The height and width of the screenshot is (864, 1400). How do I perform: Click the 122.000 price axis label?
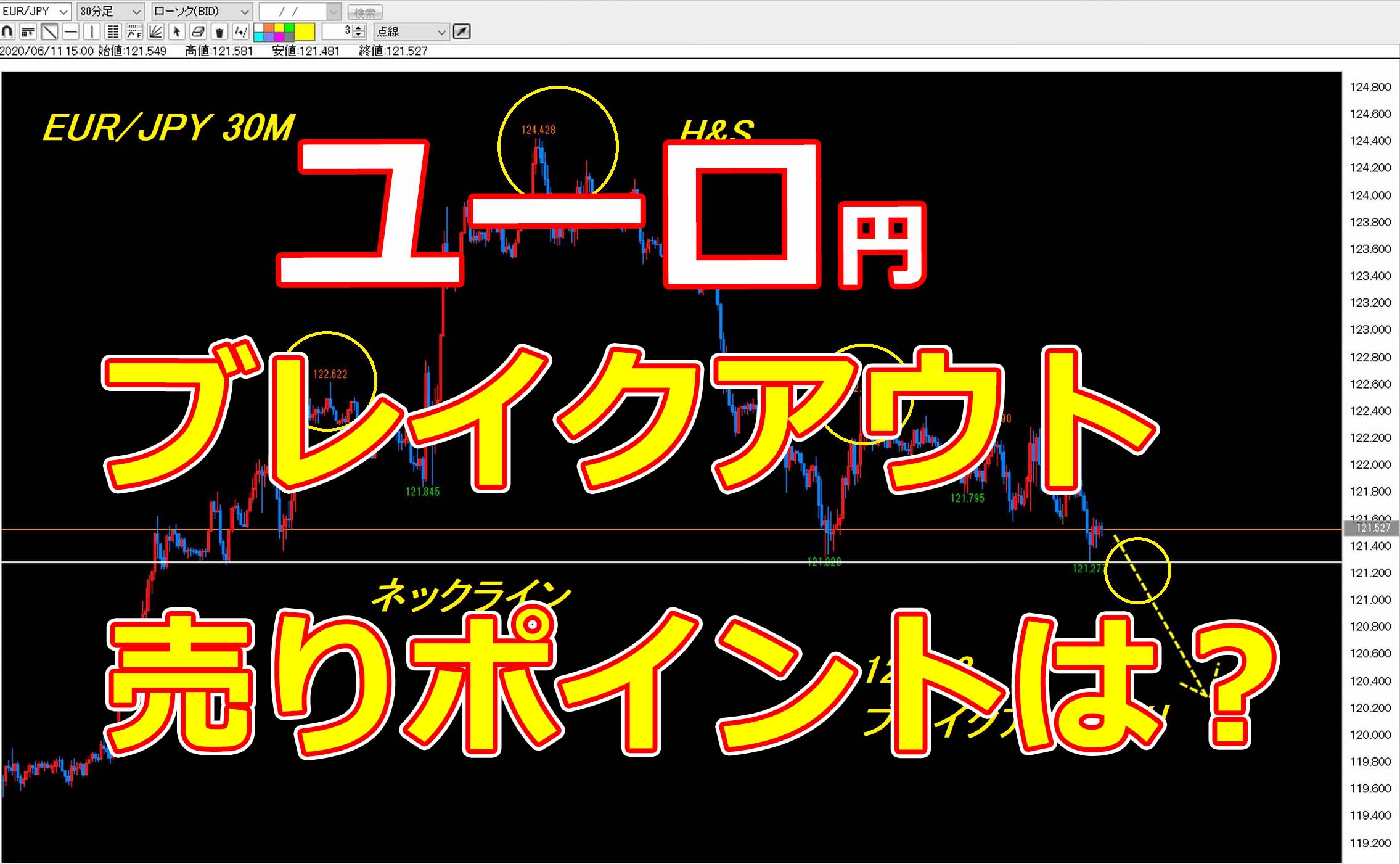click(x=1370, y=464)
